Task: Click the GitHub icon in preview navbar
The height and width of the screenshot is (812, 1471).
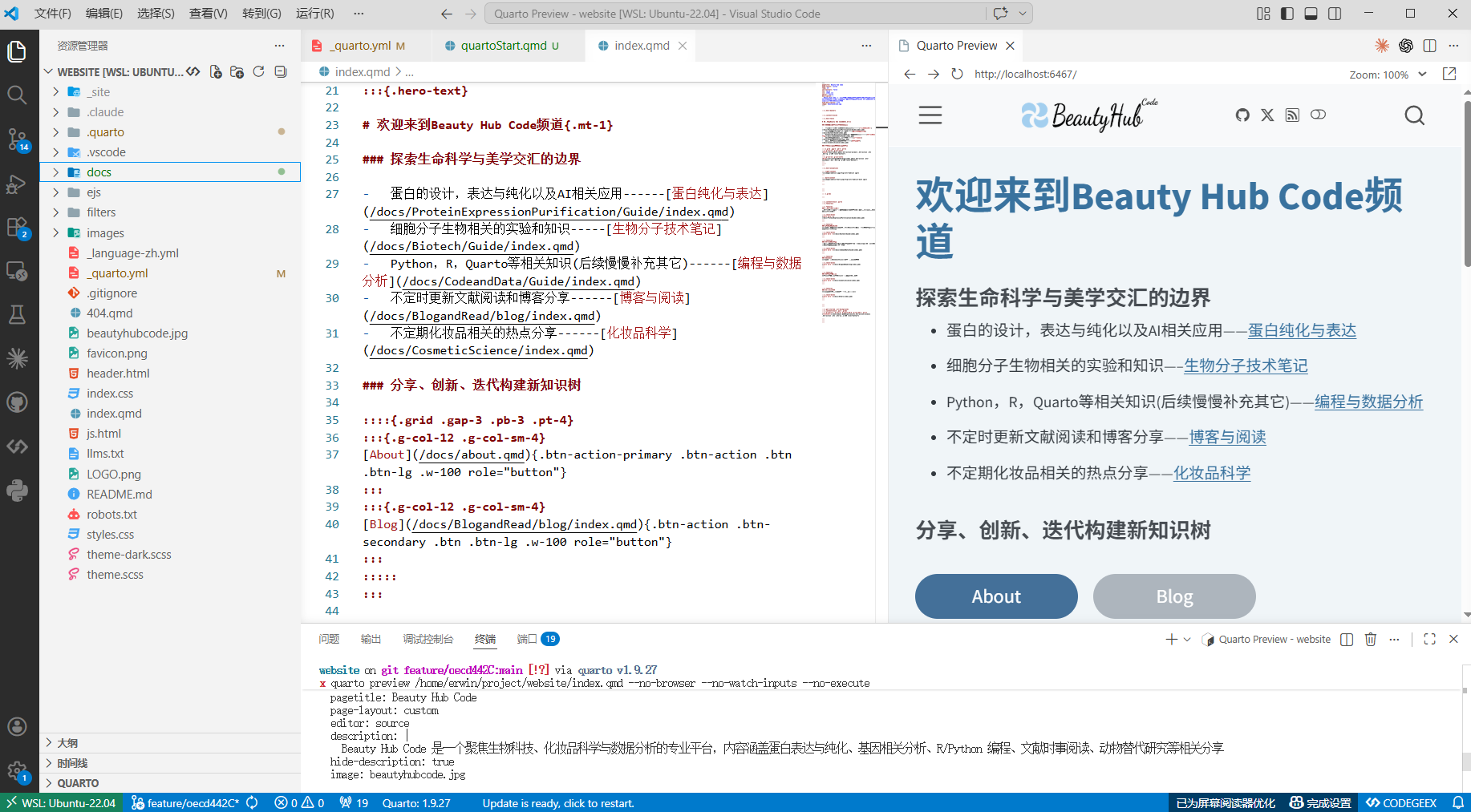Action: pos(1242,115)
